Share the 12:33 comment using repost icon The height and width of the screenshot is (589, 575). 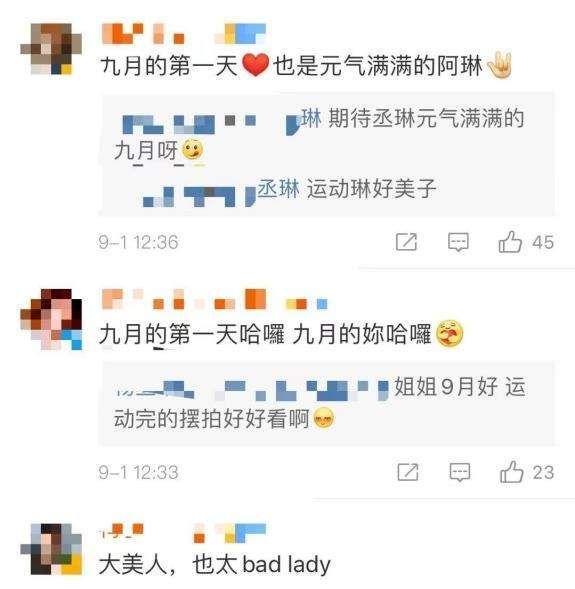coord(408,472)
